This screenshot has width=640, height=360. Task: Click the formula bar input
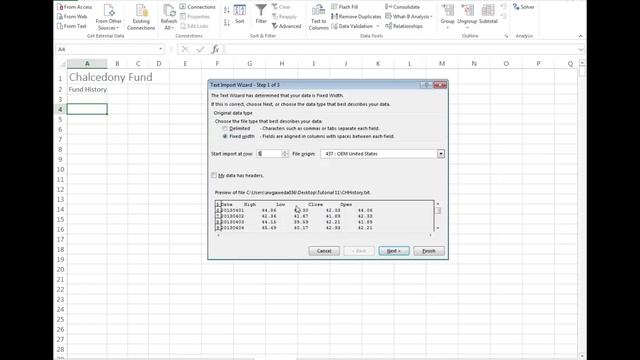(x=400, y=49)
